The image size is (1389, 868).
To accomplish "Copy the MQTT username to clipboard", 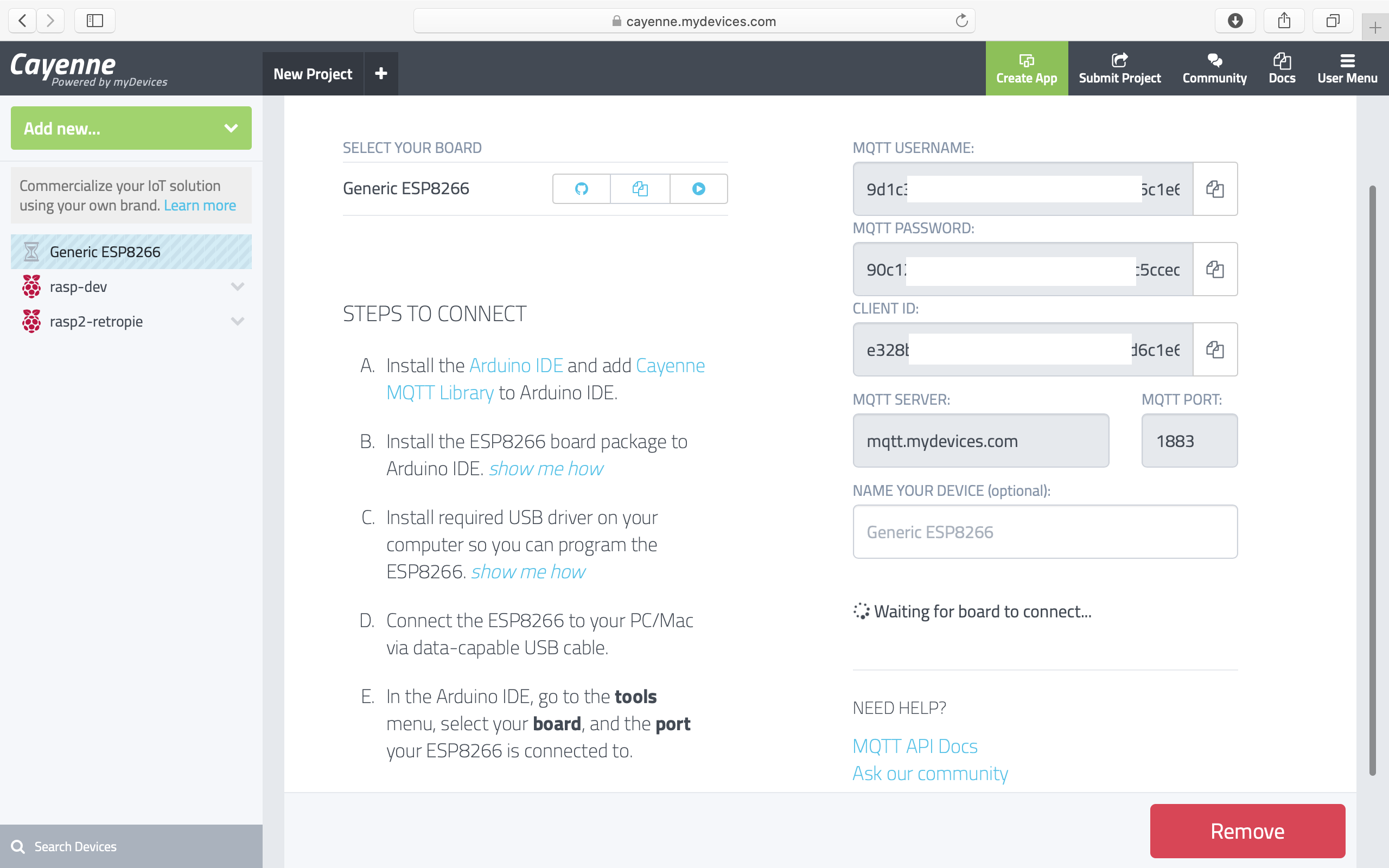I will click(1214, 189).
